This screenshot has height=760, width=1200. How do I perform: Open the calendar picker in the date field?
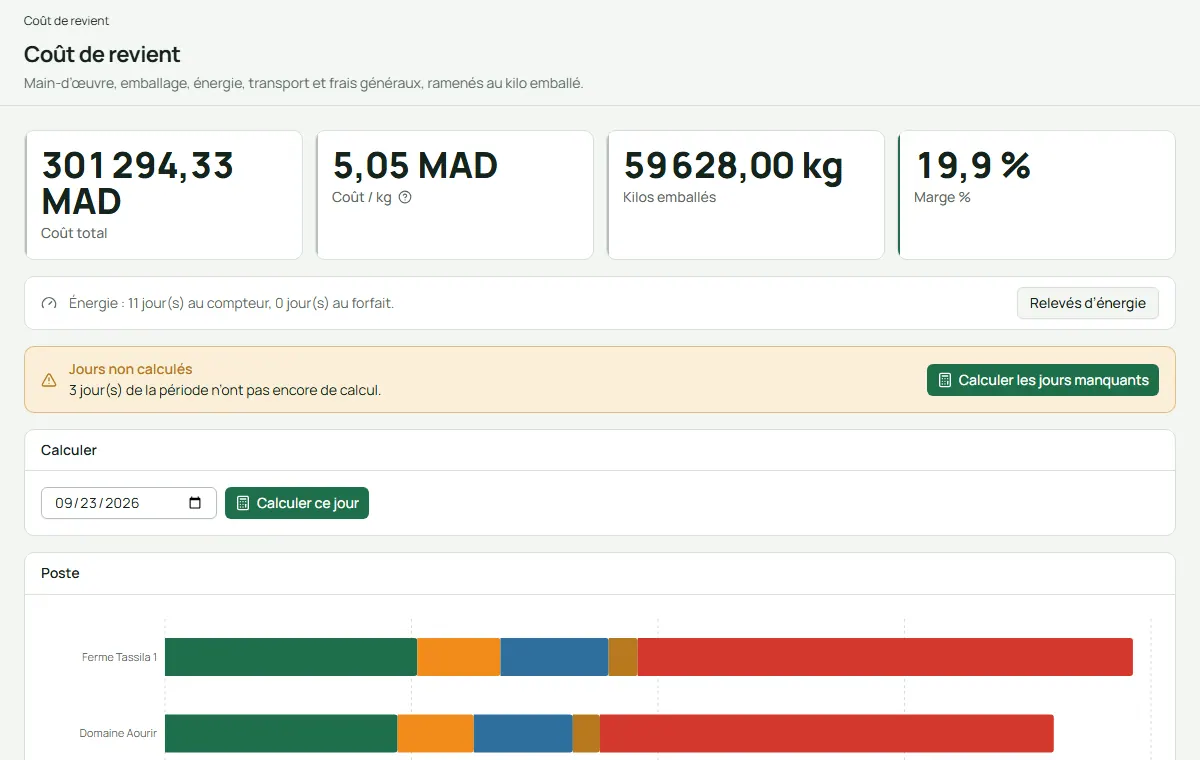click(x=195, y=503)
